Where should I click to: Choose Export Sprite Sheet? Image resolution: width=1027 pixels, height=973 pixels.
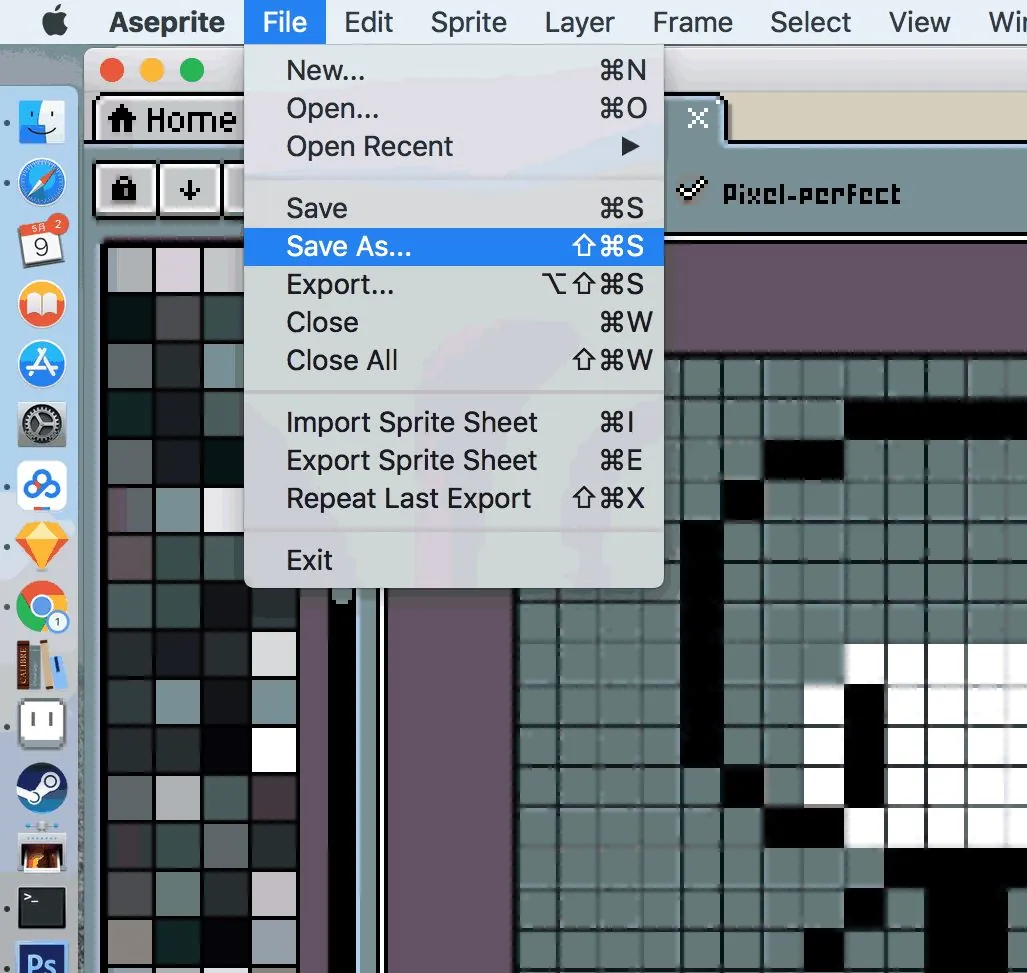453,460
